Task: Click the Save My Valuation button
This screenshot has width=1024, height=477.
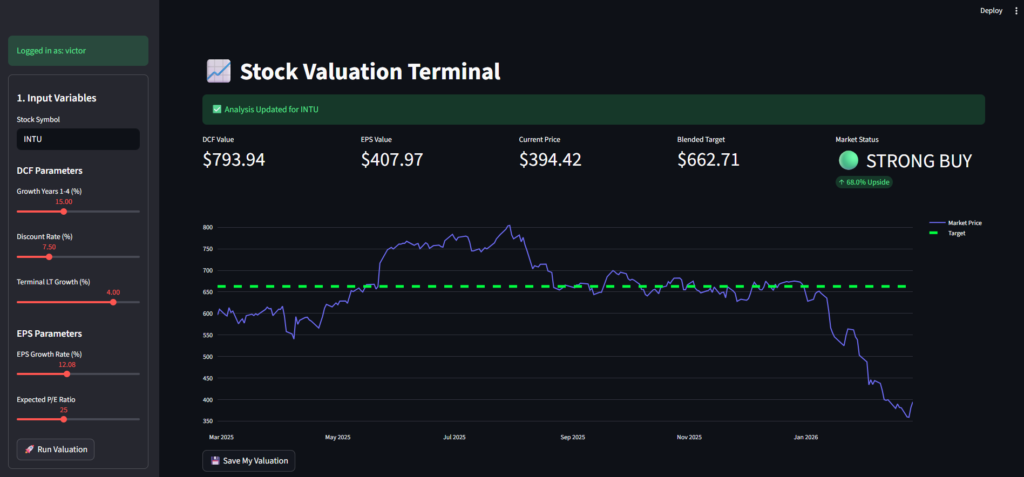Action: point(249,460)
